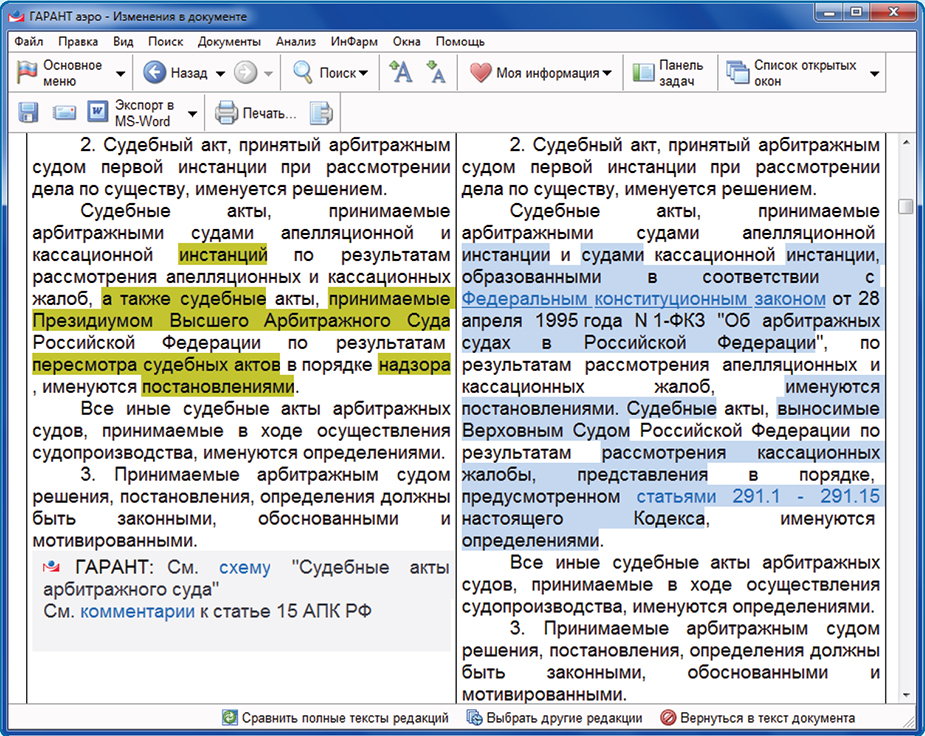Expand the Основное меню dropdown arrow
925x736 pixels.
[x=121, y=74]
